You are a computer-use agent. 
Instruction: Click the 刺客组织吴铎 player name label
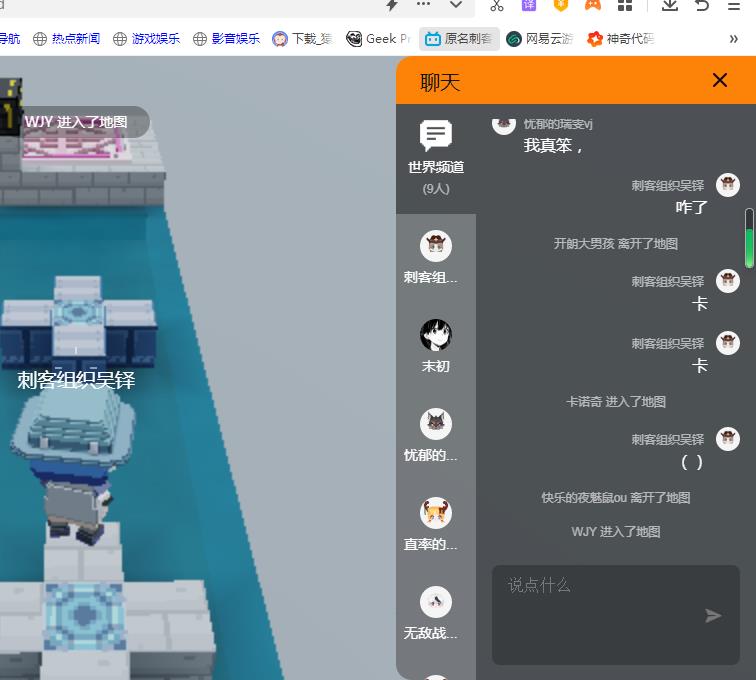click(x=76, y=380)
